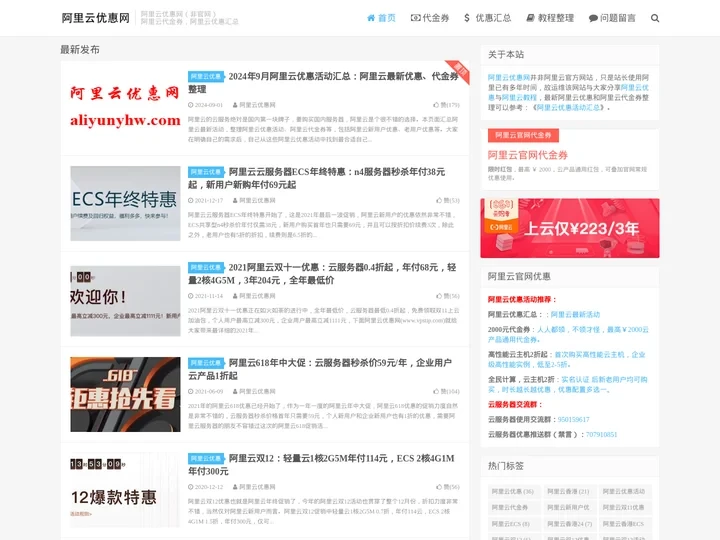Select the 阿里云香港24 (7) tag
720x540 pixels.
[x=568, y=523]
